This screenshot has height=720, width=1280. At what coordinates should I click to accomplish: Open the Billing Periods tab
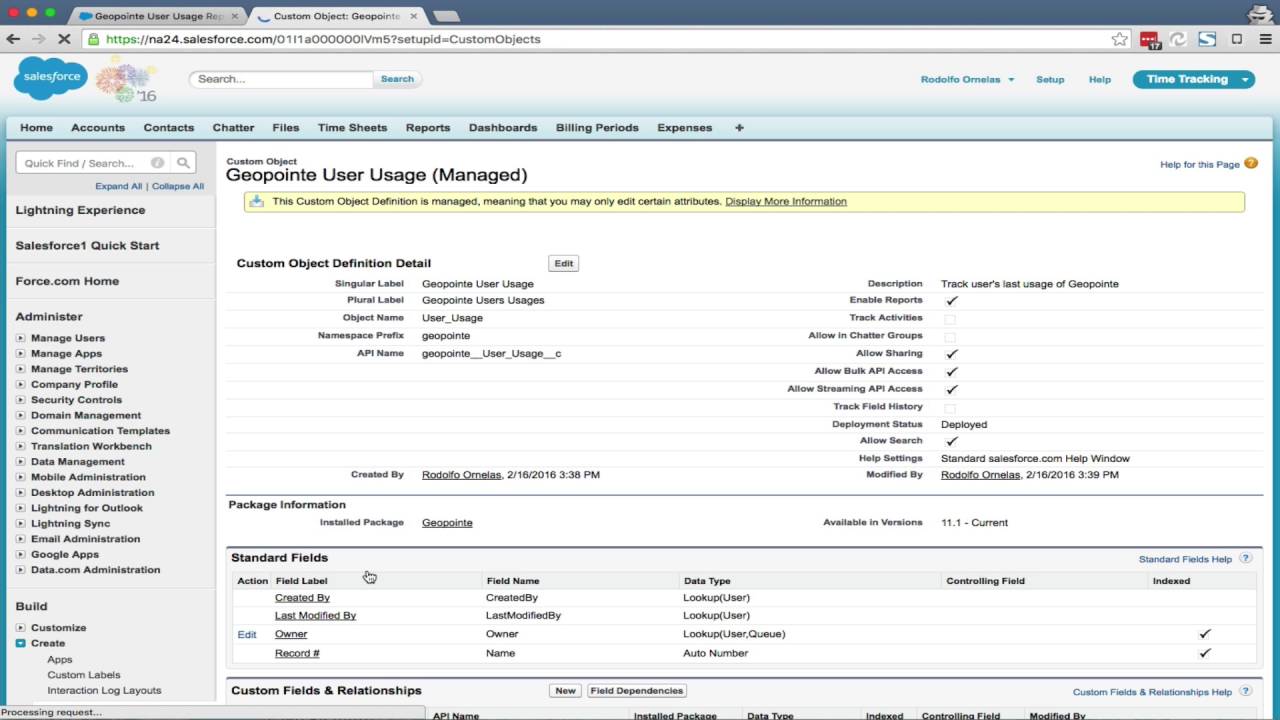pyautogui.click(x=597, y=128)
